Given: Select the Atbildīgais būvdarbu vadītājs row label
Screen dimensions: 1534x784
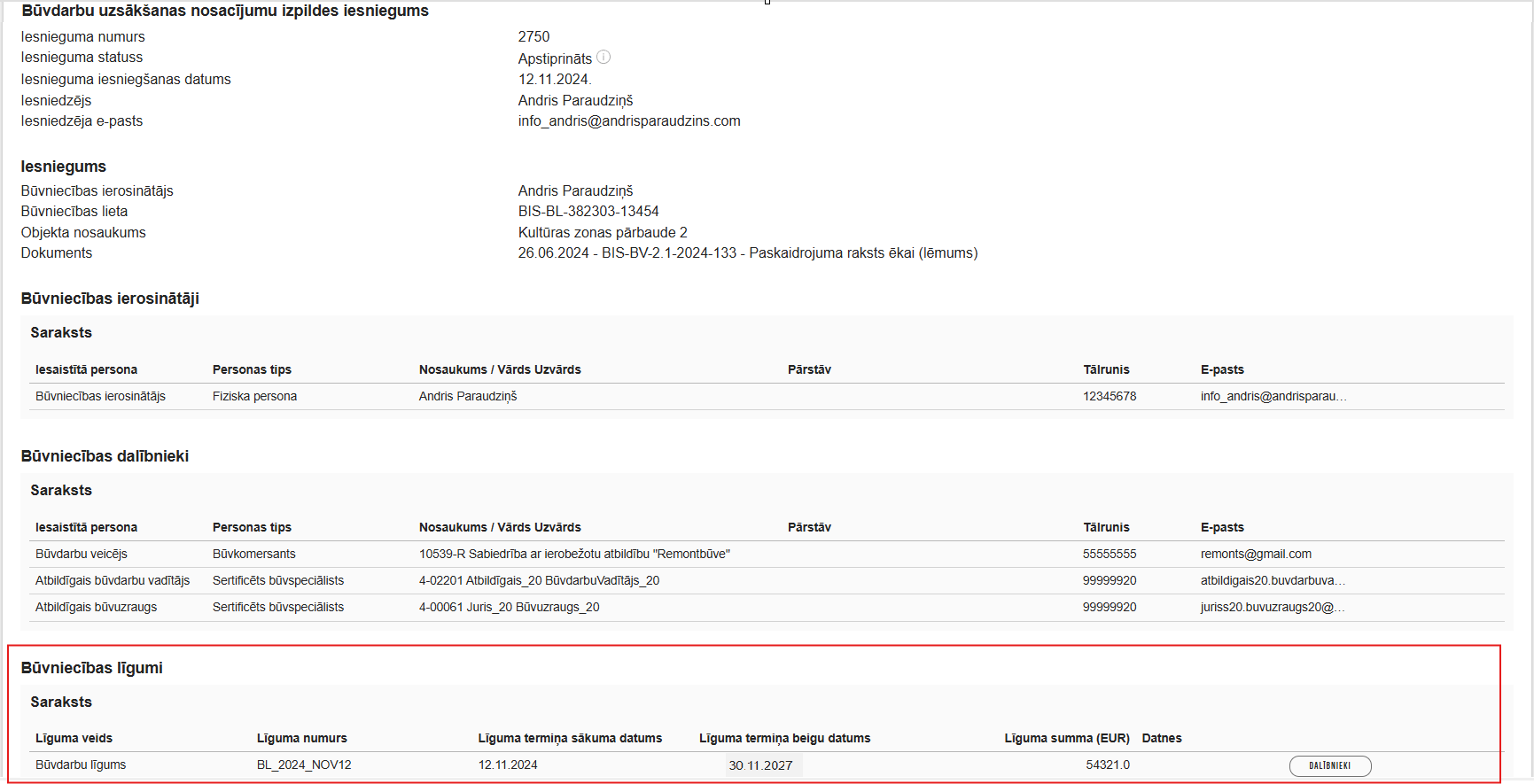Looking at the screenshot, I should coord(113,580).
